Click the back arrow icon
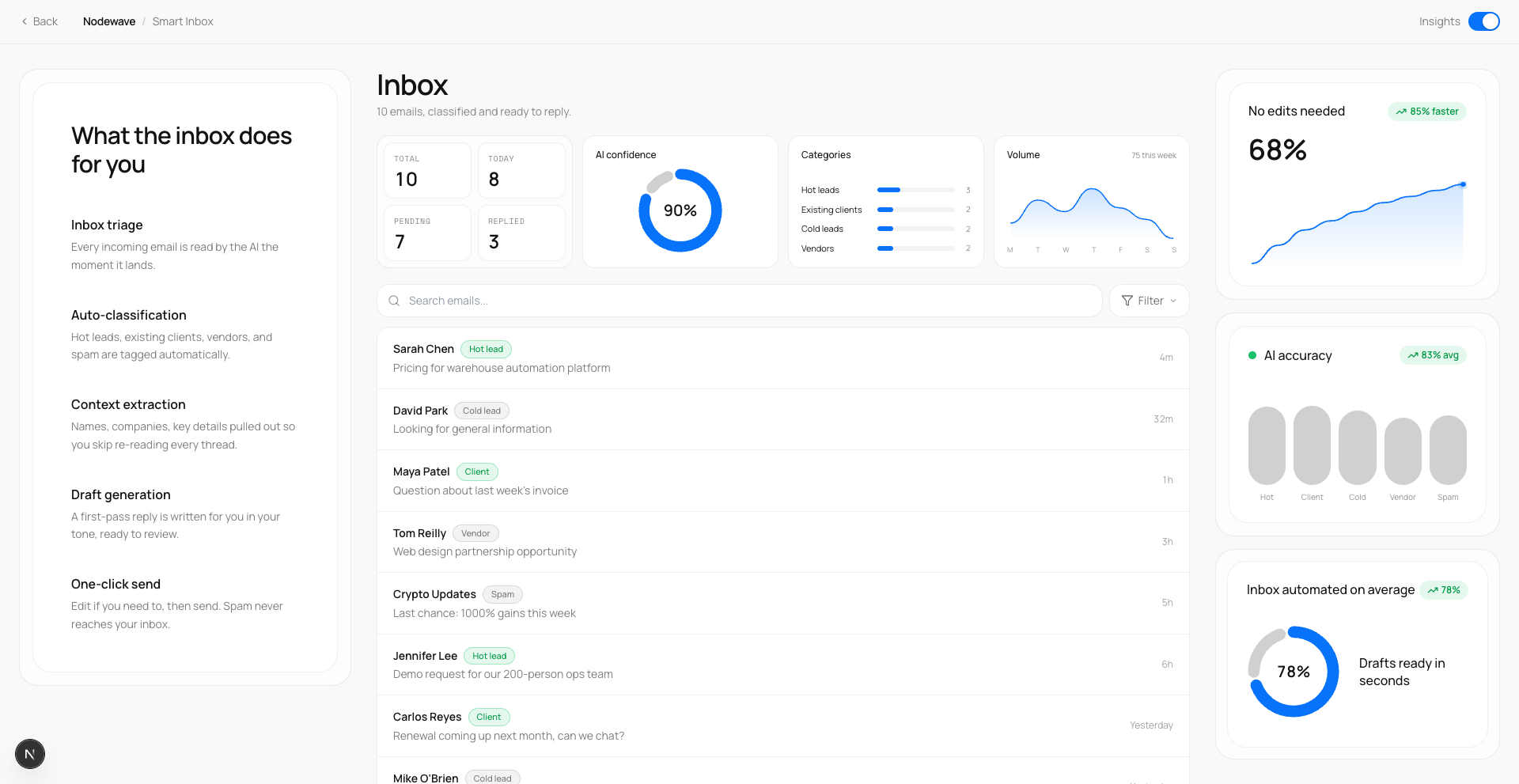The image size is (1519, 784). (x=25, y=21)
